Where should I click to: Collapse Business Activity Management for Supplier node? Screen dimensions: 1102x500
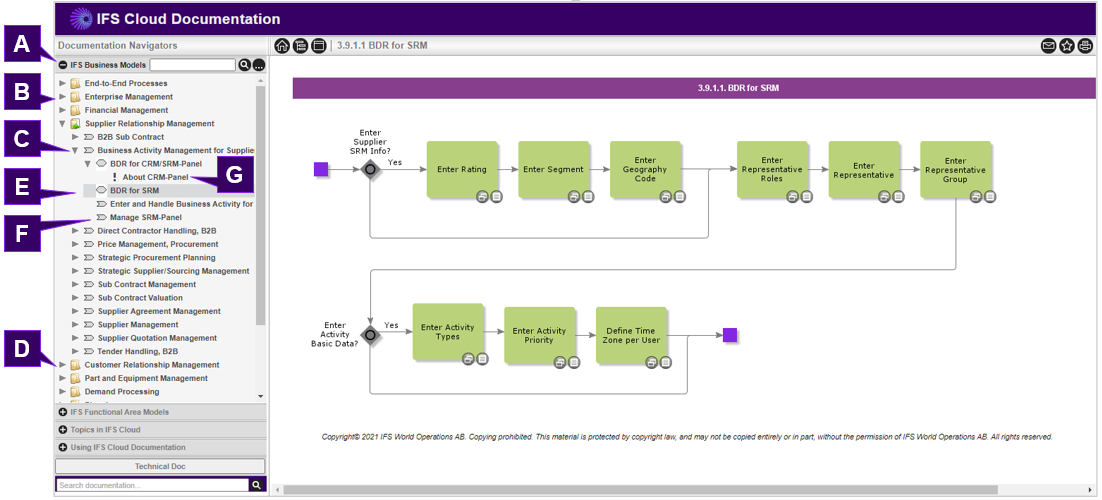[x=75, y=150]
